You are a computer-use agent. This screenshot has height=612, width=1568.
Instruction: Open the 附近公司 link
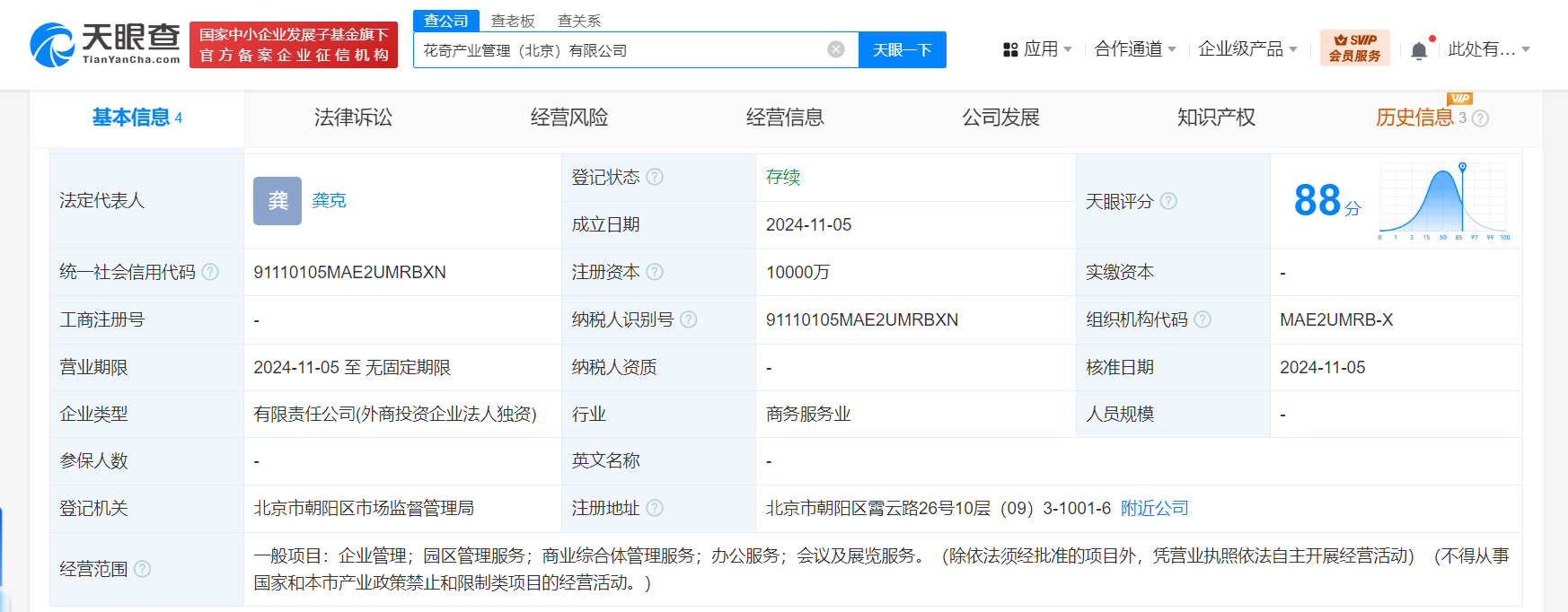(x=1154, y=508)
